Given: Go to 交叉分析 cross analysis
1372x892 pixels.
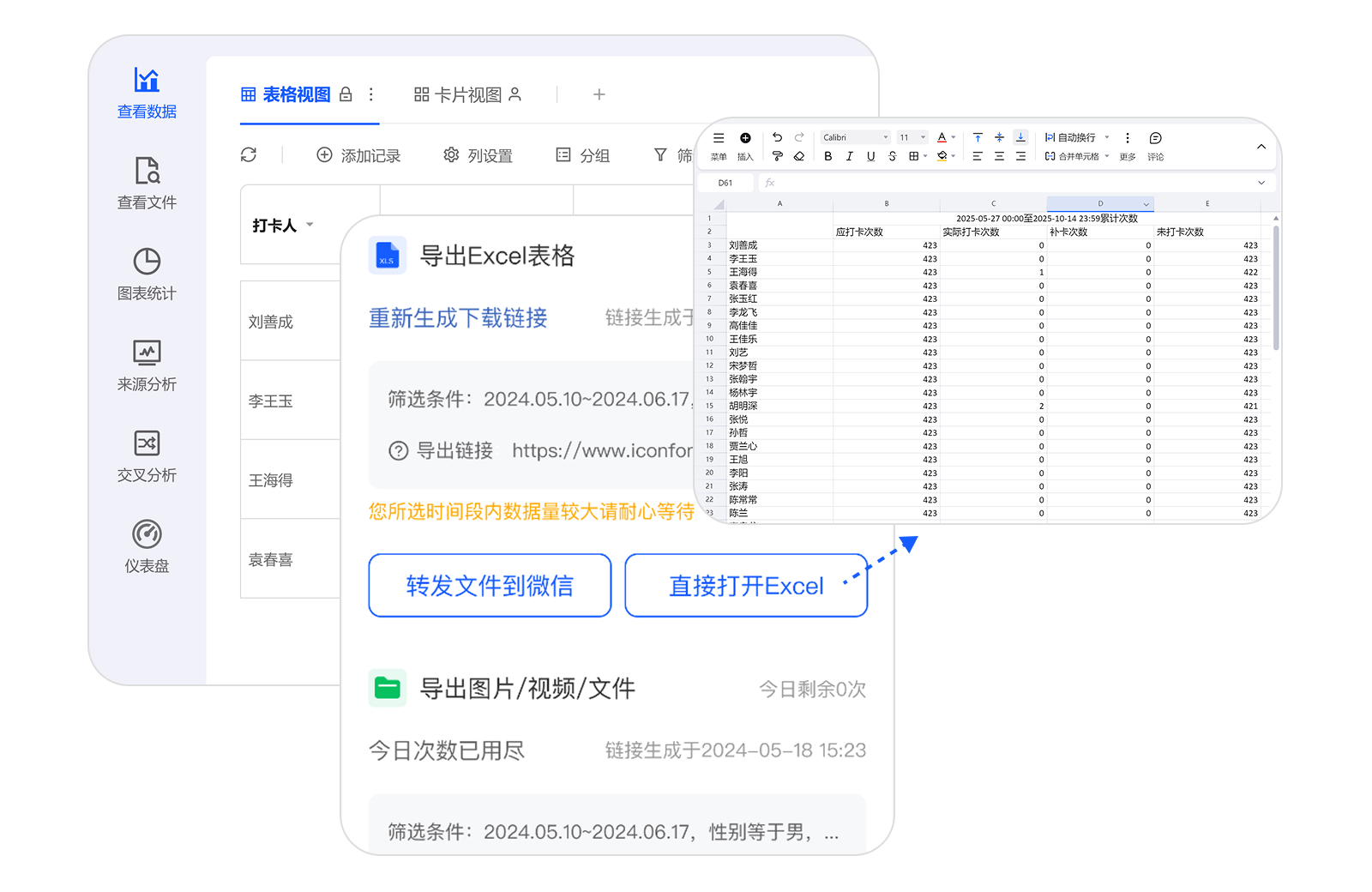Looking at the screenshot, I should tap(147, 455).
